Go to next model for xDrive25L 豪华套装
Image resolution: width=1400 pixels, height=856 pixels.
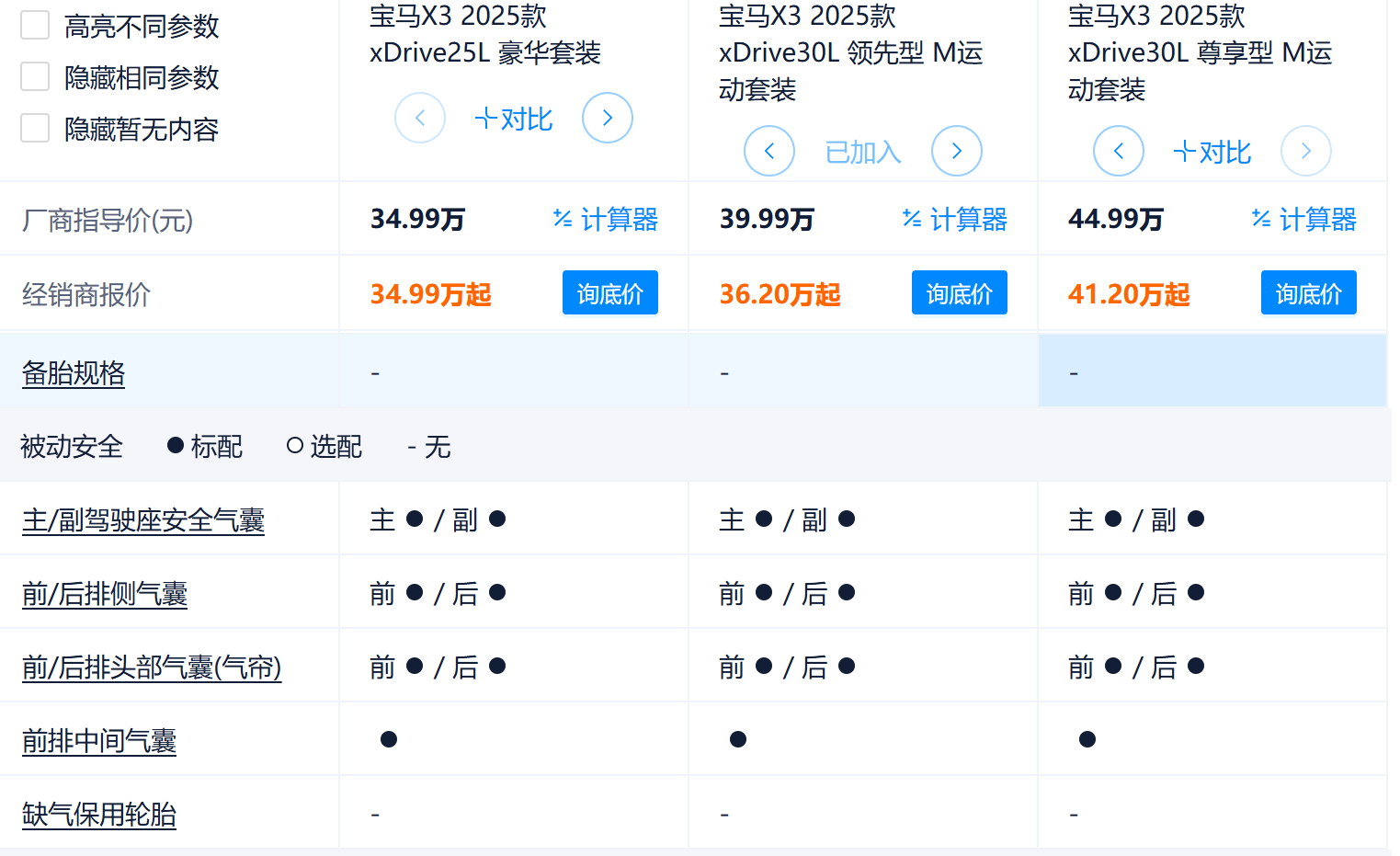pos(608,118)
